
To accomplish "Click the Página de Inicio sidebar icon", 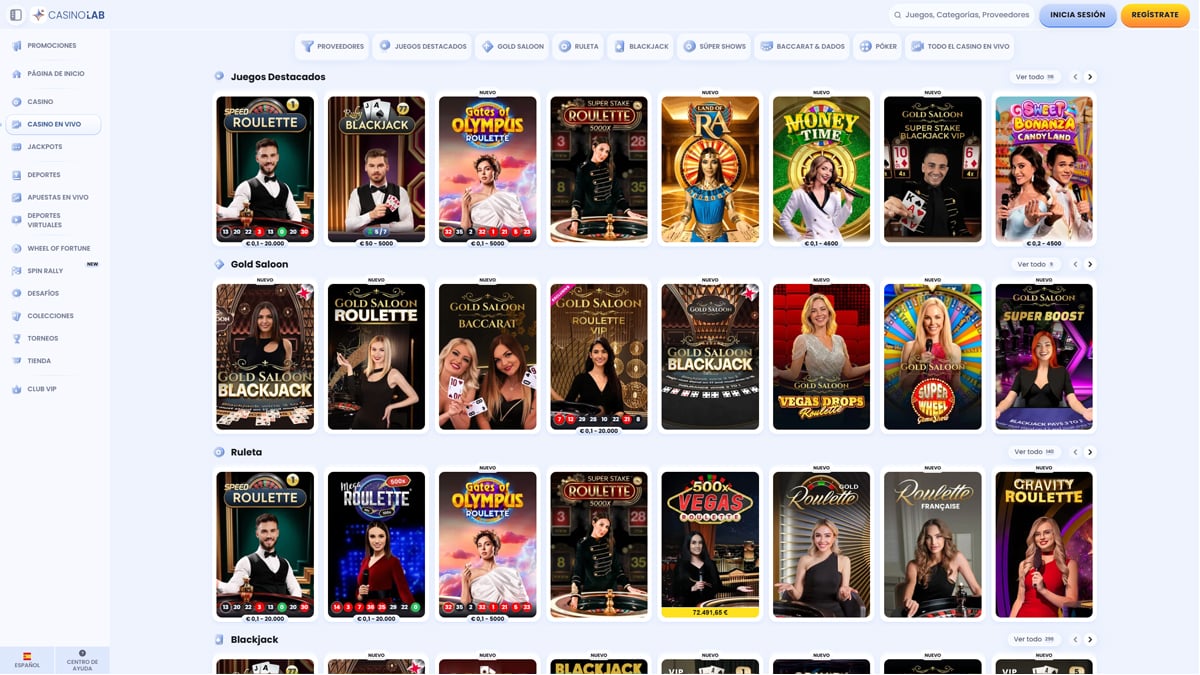I will pos(17,74).
